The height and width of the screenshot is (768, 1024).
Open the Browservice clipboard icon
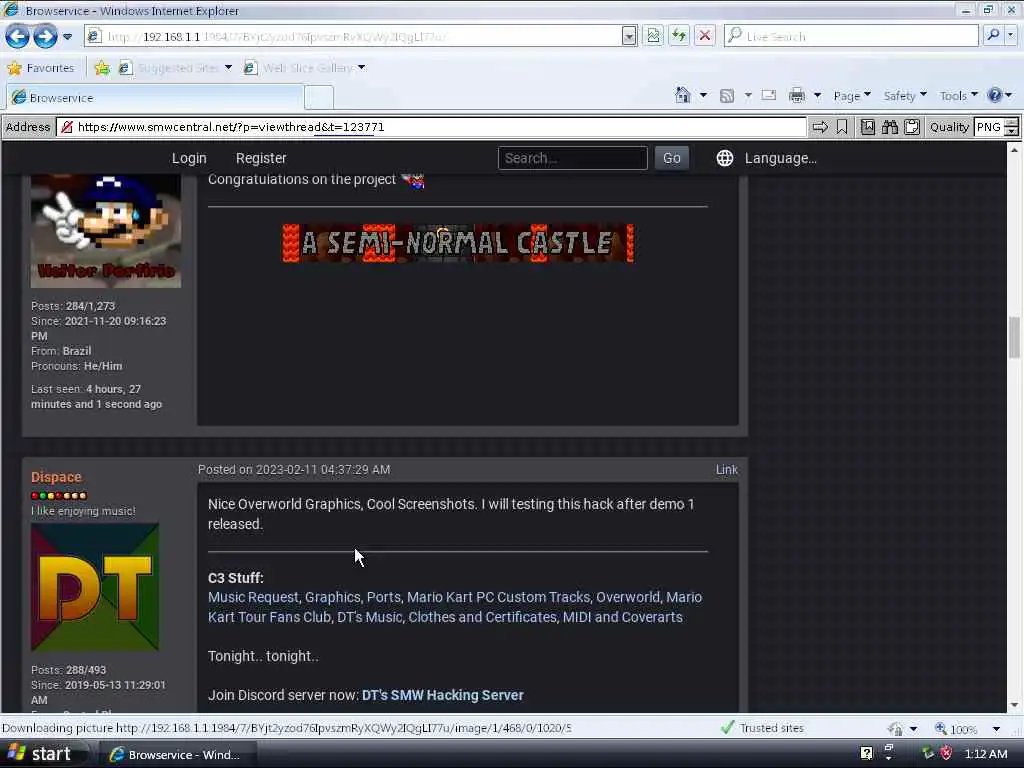tap(912, 127)
